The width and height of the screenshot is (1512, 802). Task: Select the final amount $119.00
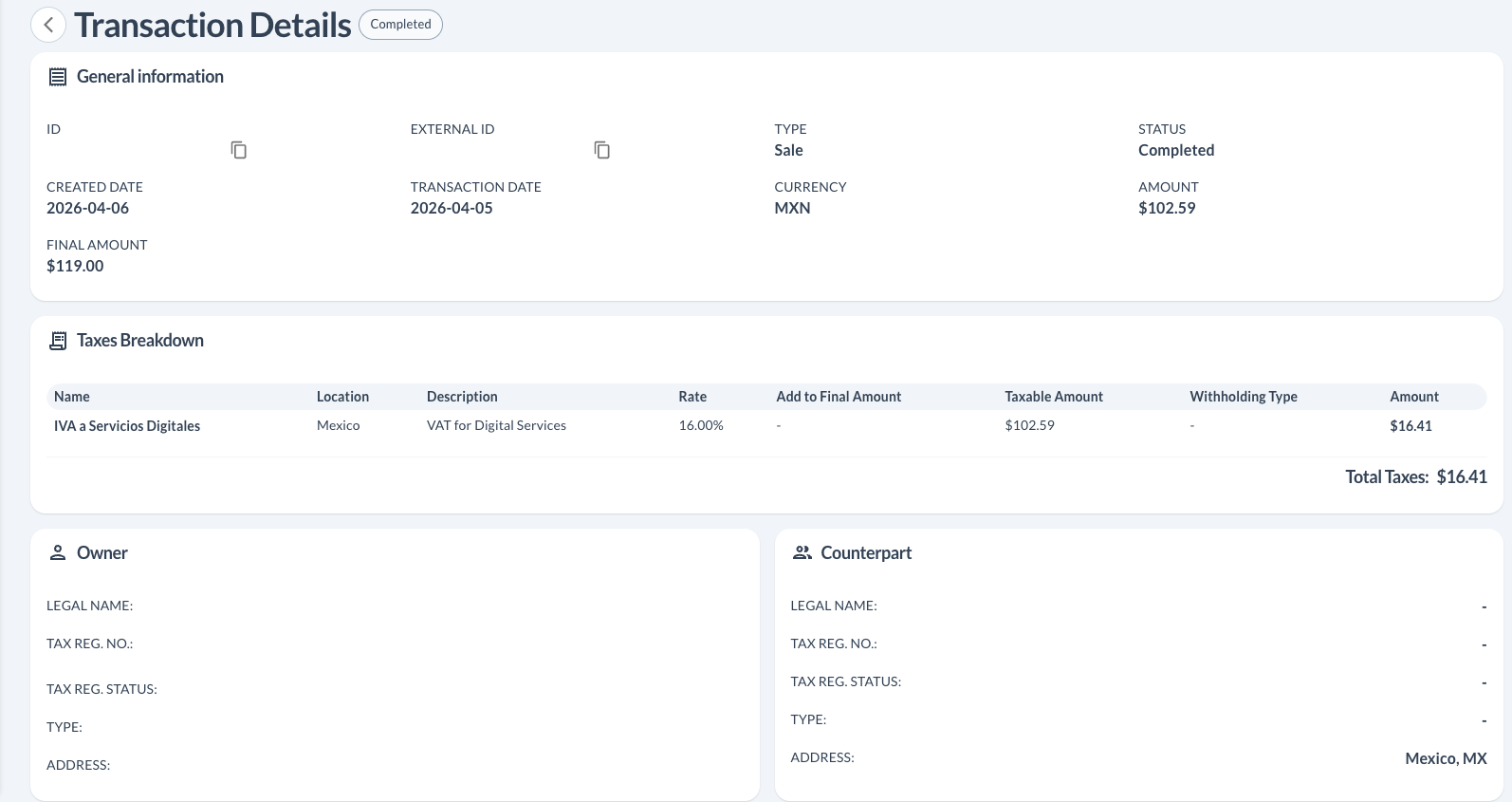coord(75,266)
